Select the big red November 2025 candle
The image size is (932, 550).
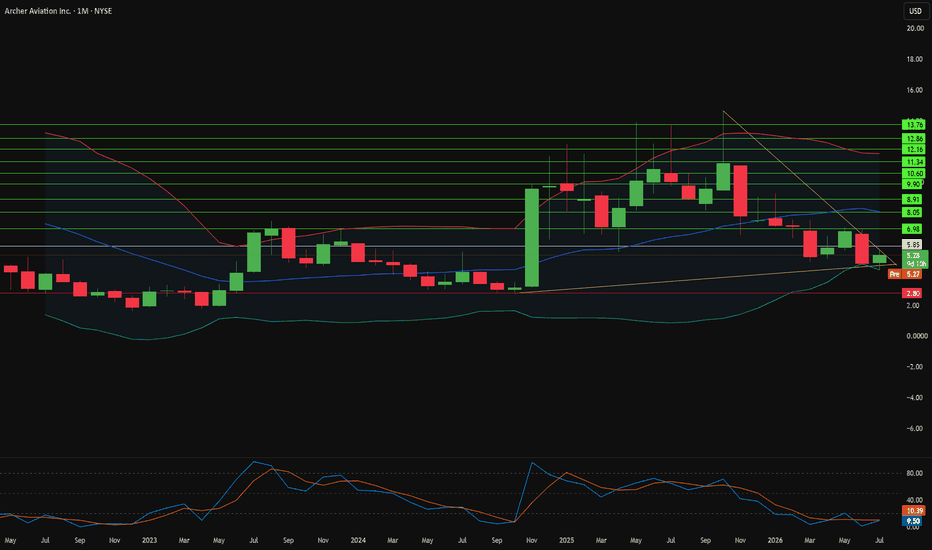pyautogui.click(x=740, y=191)
